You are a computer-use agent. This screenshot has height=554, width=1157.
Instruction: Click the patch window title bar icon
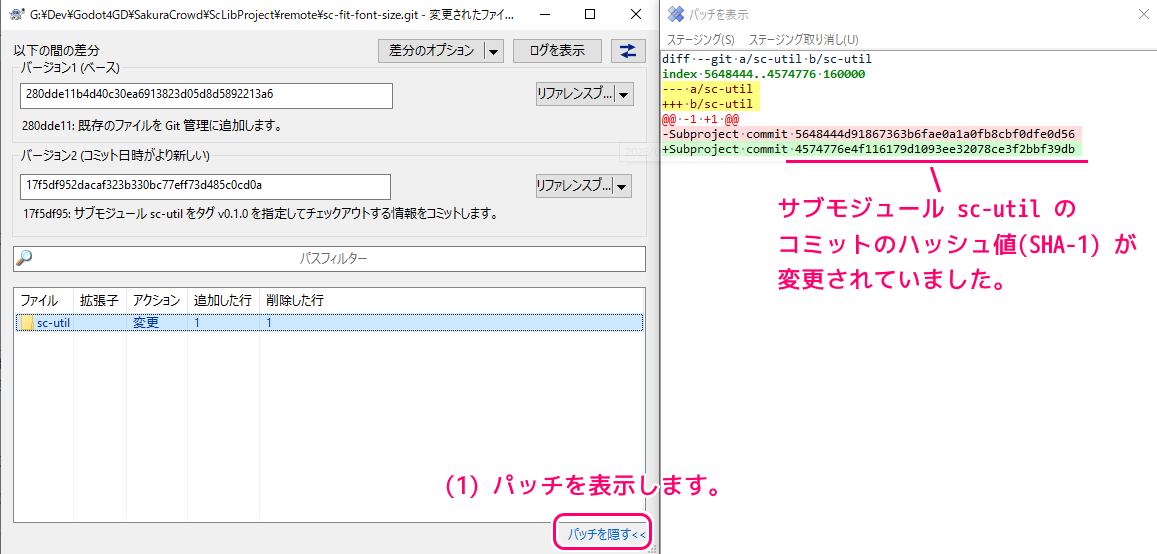(x=676, y=15)
